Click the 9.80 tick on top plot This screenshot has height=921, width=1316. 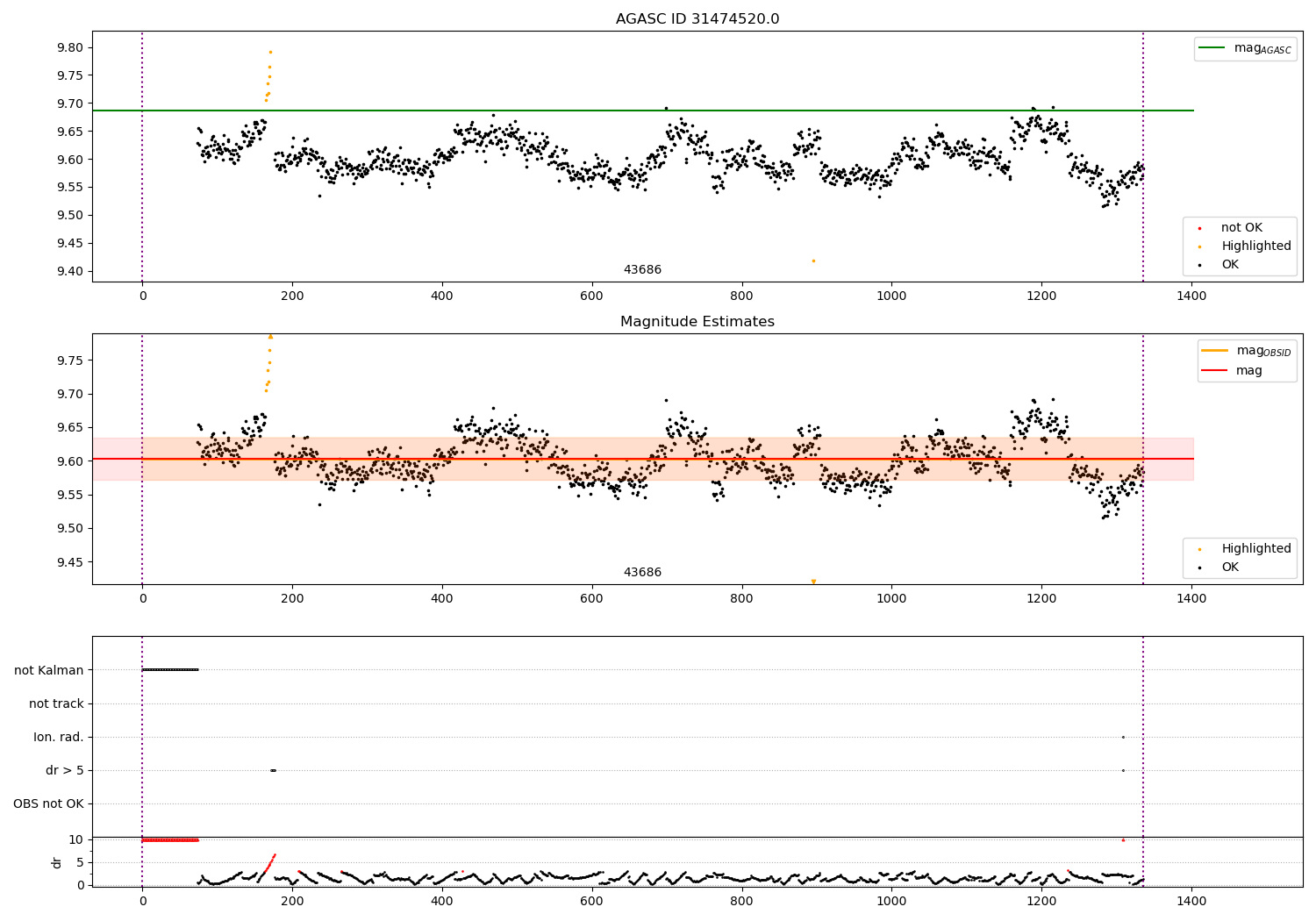pos(70,48)
